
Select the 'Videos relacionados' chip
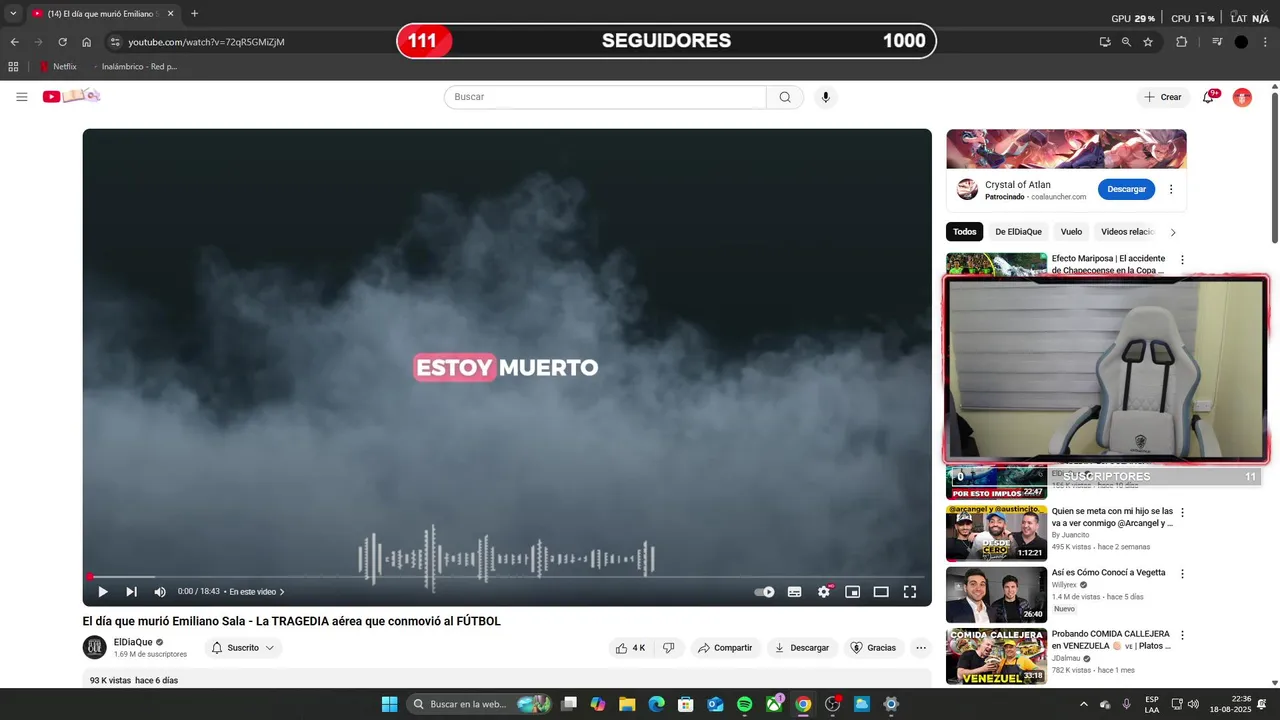(x=1127, y=232)
